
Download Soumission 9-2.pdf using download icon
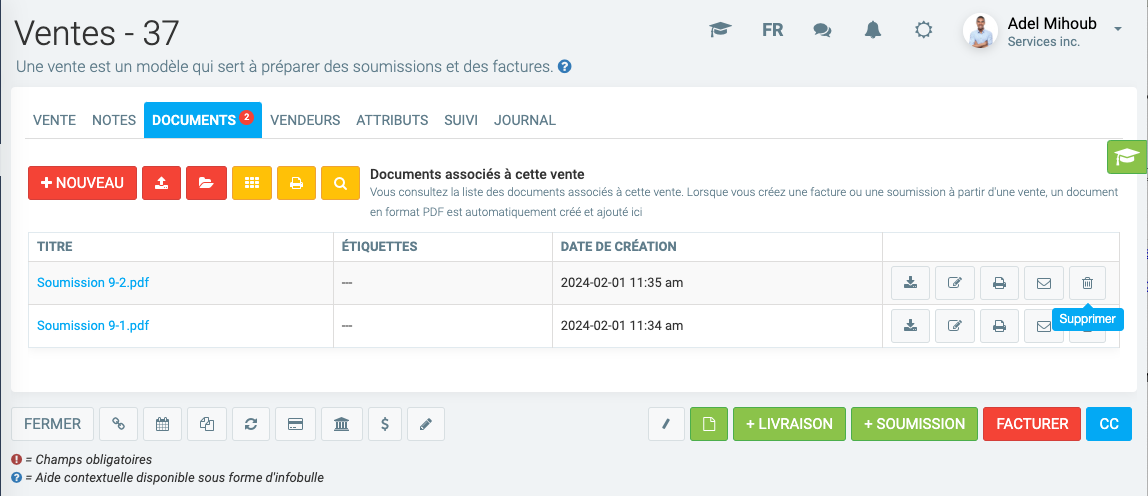(x=910, y=283)
